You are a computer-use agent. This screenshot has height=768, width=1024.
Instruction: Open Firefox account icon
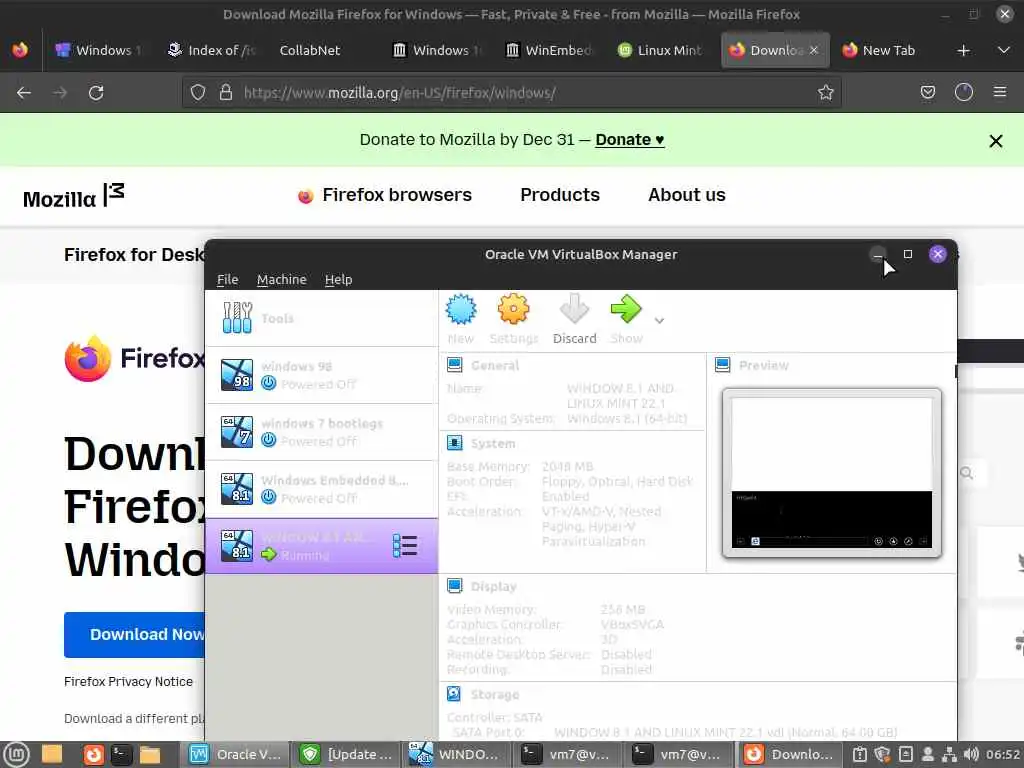964,93
